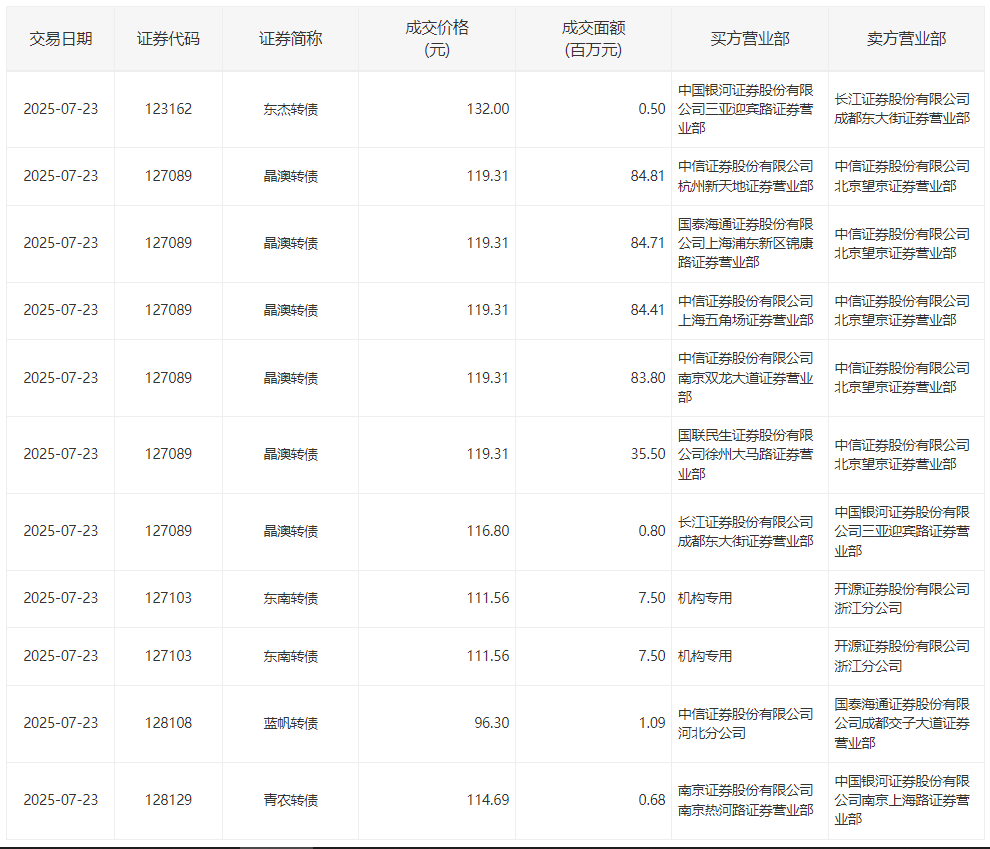Image resolution: width=990 pixels, height=849 pixels.
Task: Click buyer 长江证券成都东大街 in 116.80 row
Action: click(x=746, y=531)
